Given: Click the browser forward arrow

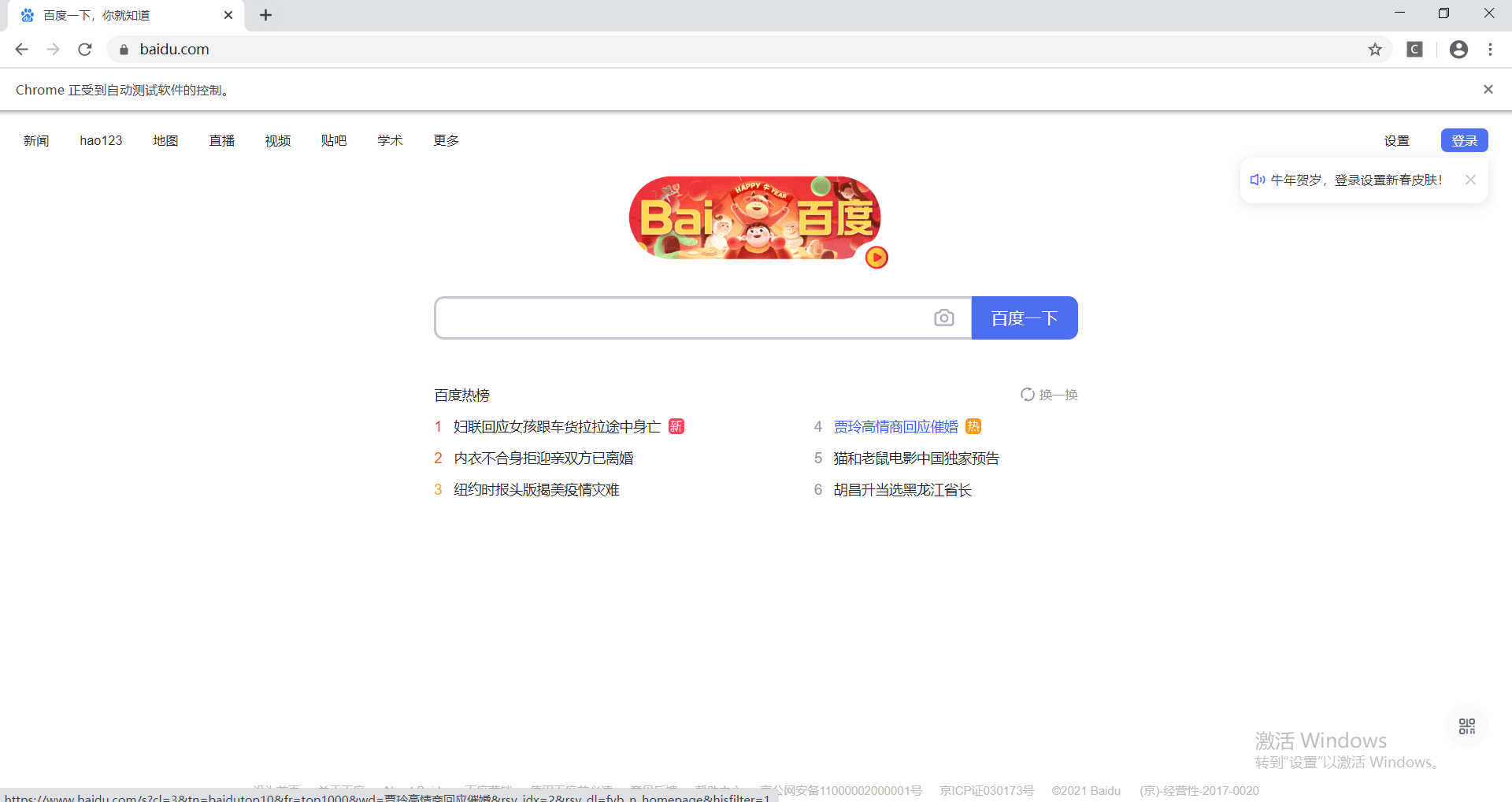Looking at the screenshot, I should pyautogui.click(x=53, y=49).
